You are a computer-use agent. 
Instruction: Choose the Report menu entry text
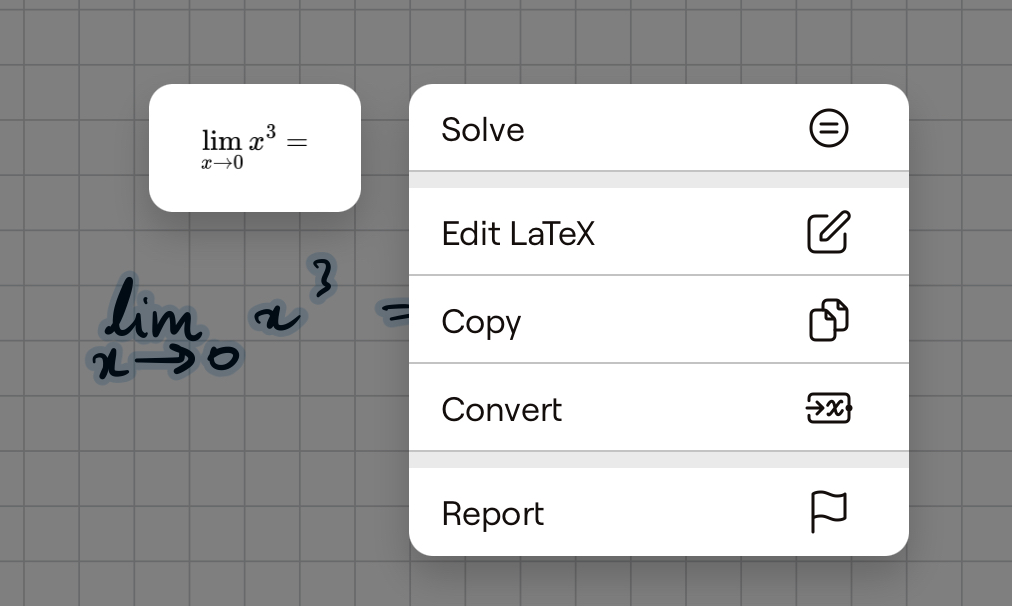click(493, 513)
